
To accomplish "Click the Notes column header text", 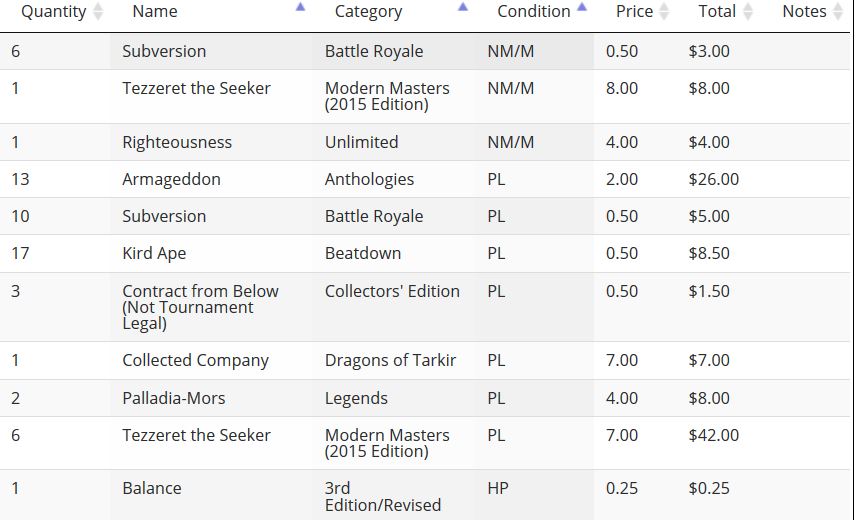I will [x=804, y=12].
